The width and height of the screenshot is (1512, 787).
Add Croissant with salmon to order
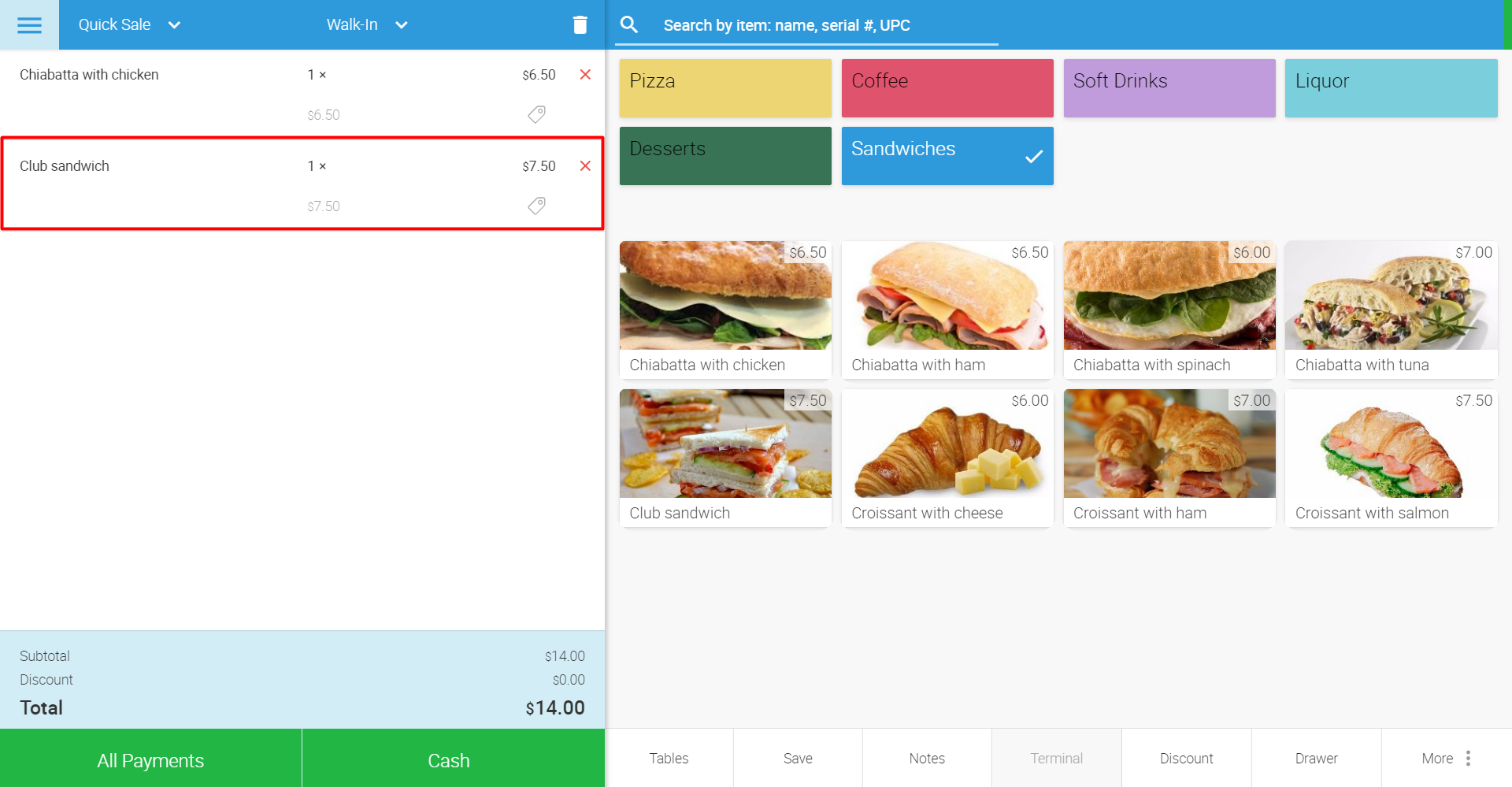pos(1392,458)
